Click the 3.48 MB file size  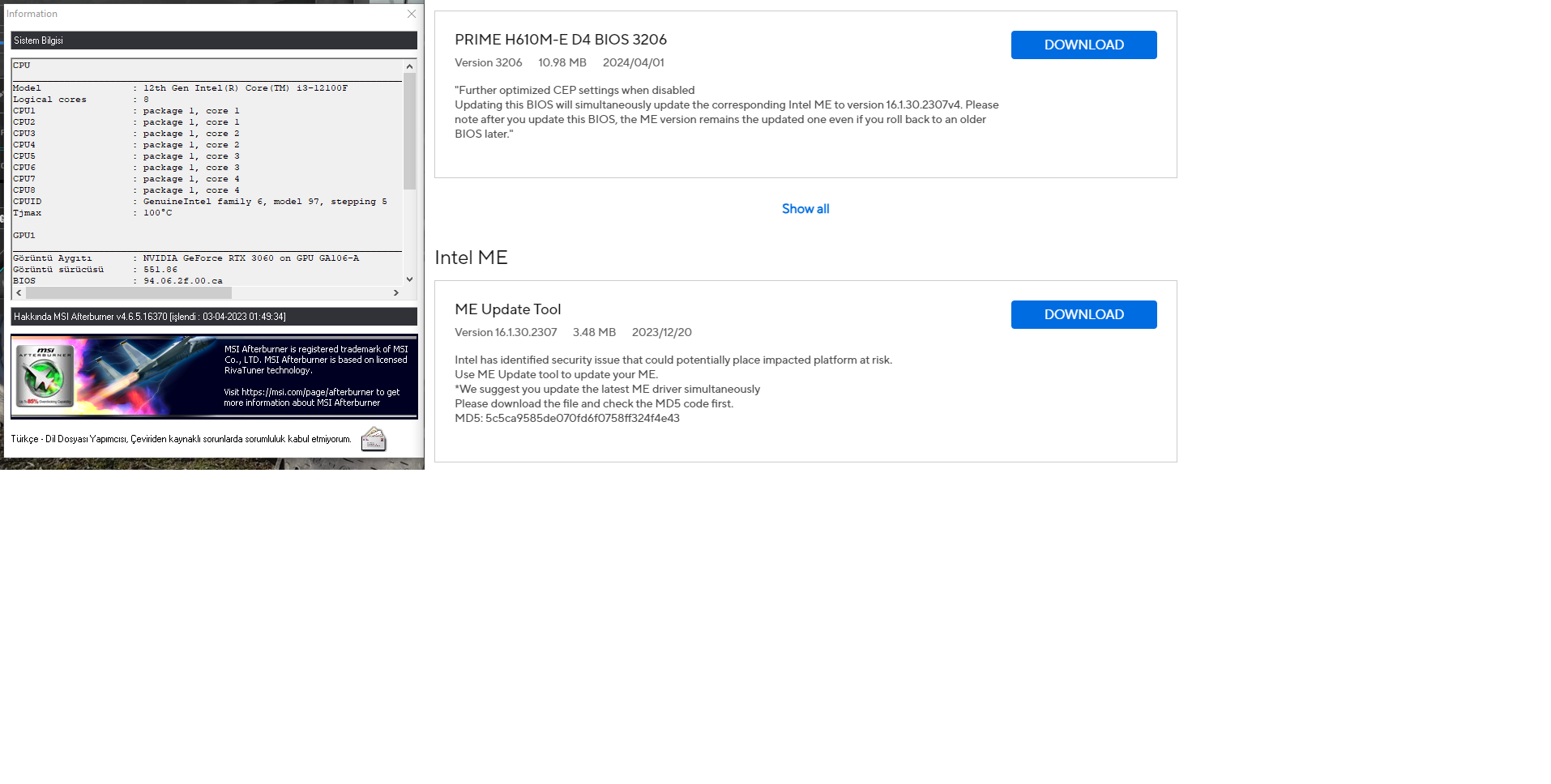[594, 332]
